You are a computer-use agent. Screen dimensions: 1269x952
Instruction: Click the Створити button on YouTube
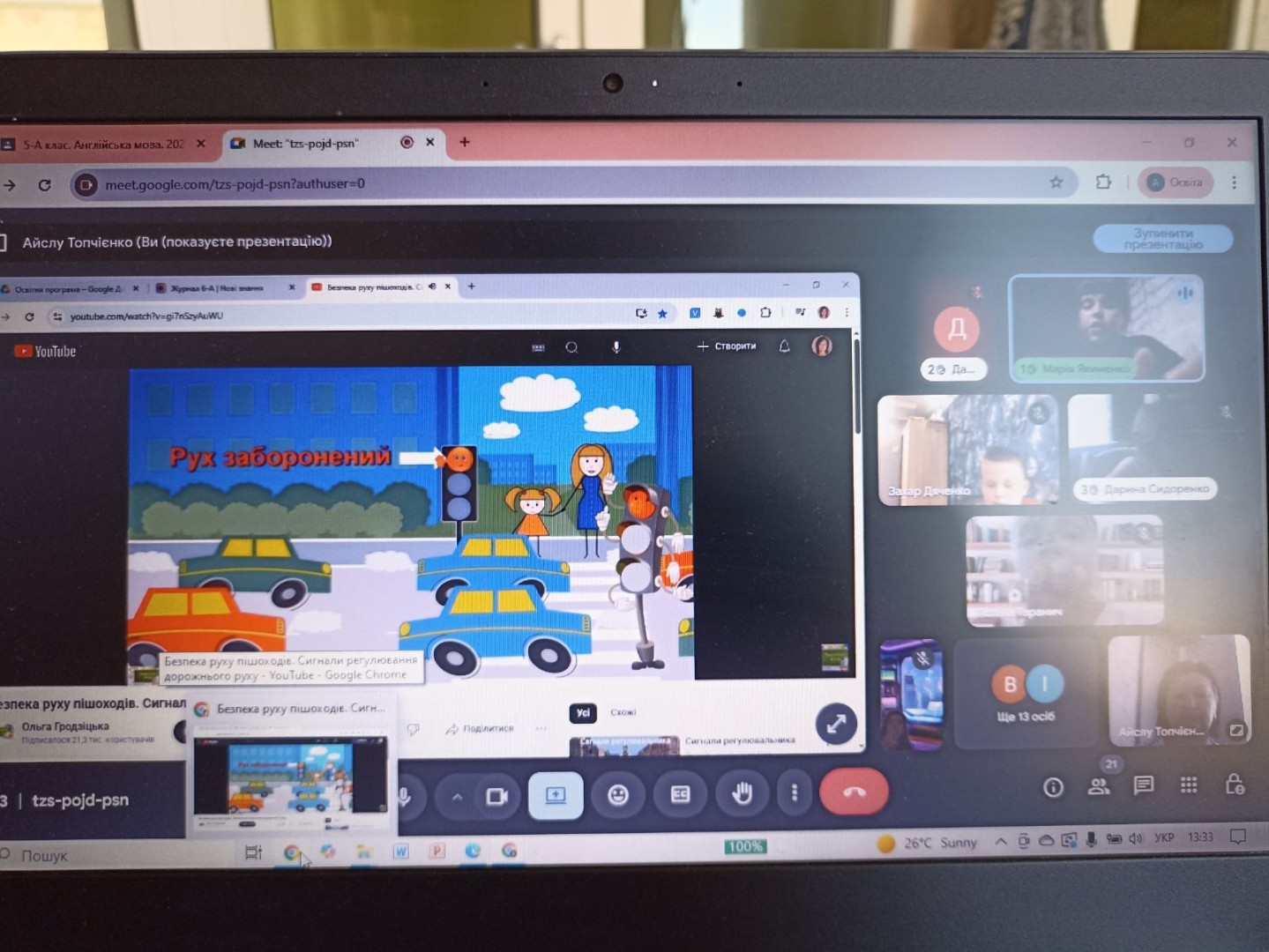click(x=727, y=346)
